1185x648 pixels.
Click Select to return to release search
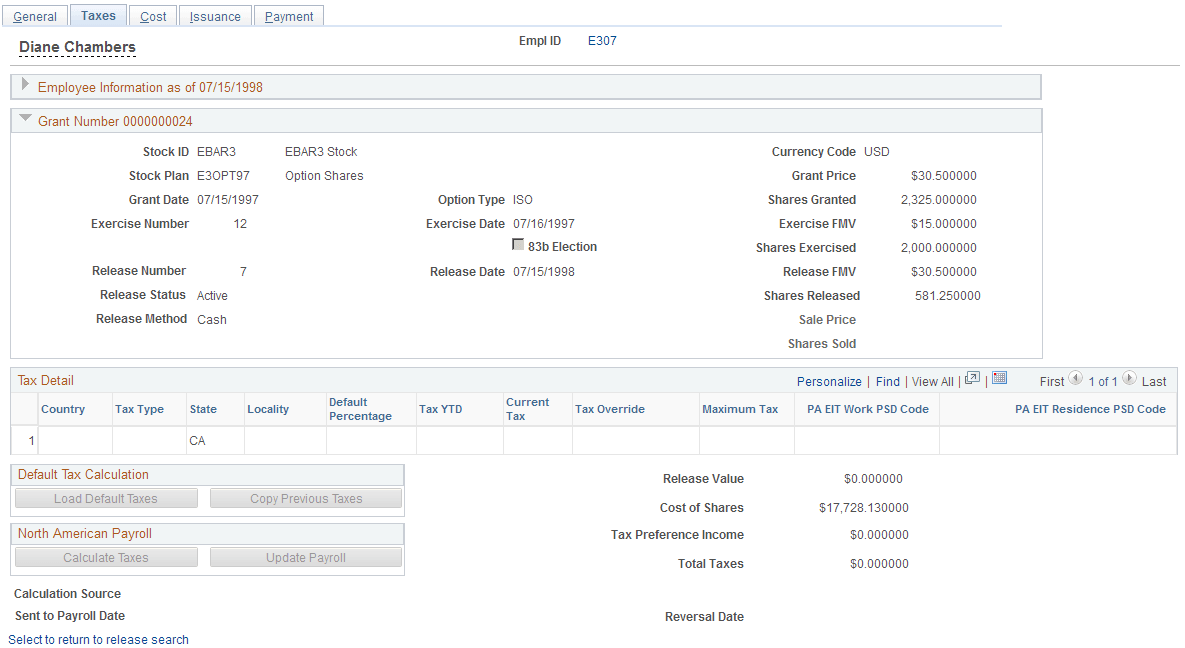98,639
